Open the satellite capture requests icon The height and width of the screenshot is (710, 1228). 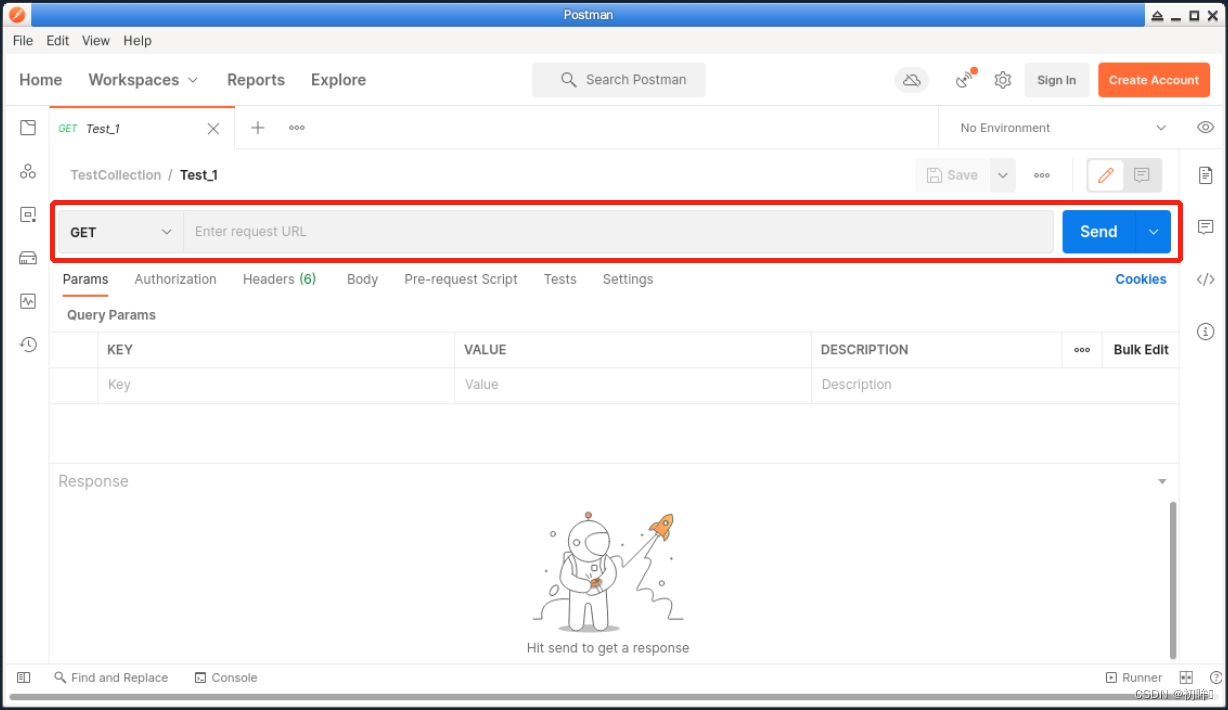pyautogui.click(x=966, y=79)
